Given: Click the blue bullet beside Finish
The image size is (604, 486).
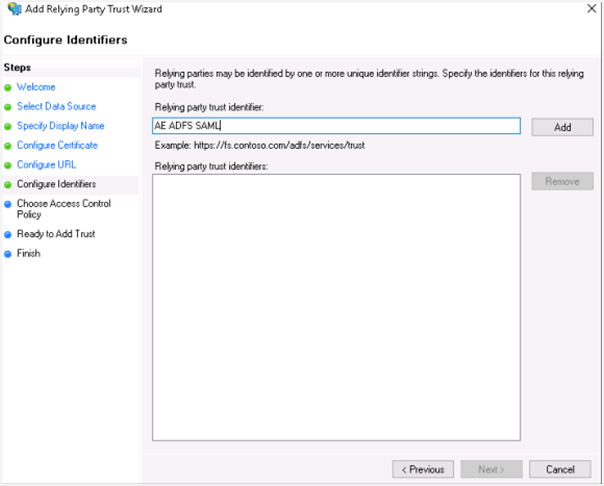Looking at the screenshot, I should coord(8,254).
